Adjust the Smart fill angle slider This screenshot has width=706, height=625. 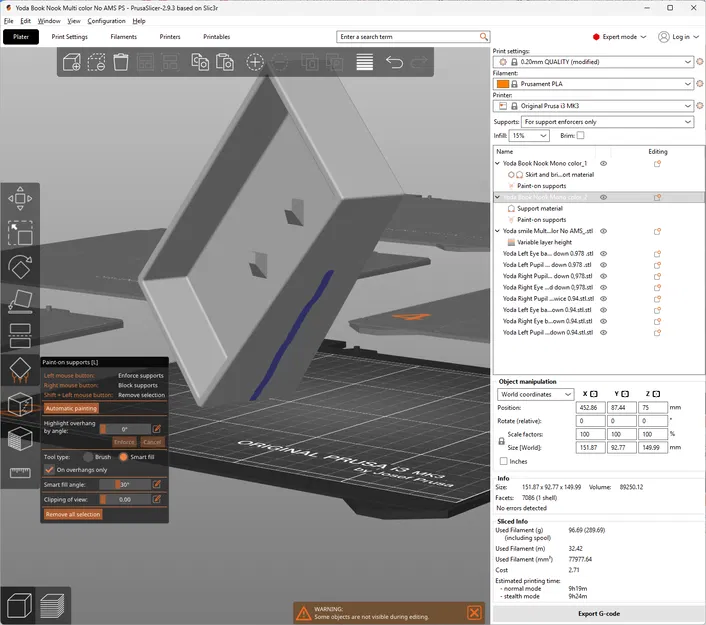125,485
